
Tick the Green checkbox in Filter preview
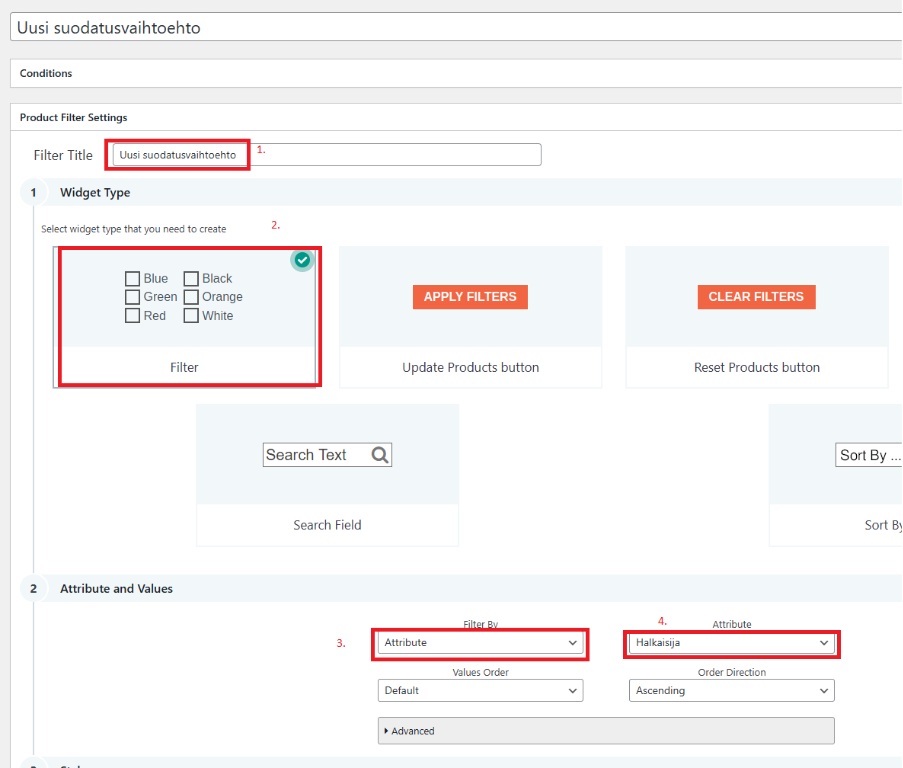132,297
